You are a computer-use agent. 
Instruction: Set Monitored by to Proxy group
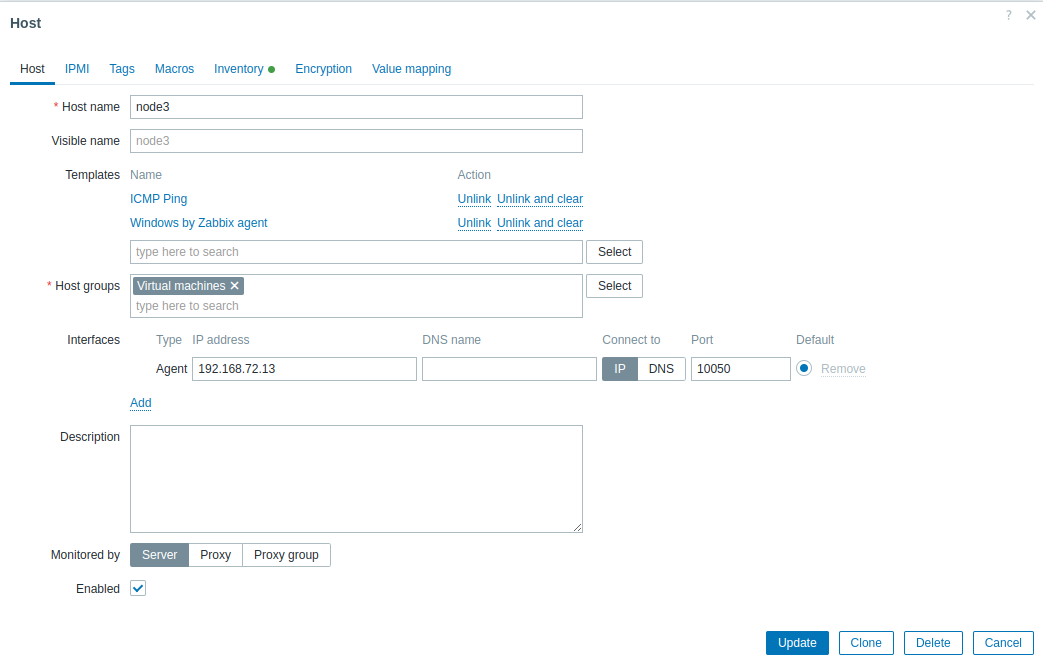click(x=286, y=555)
